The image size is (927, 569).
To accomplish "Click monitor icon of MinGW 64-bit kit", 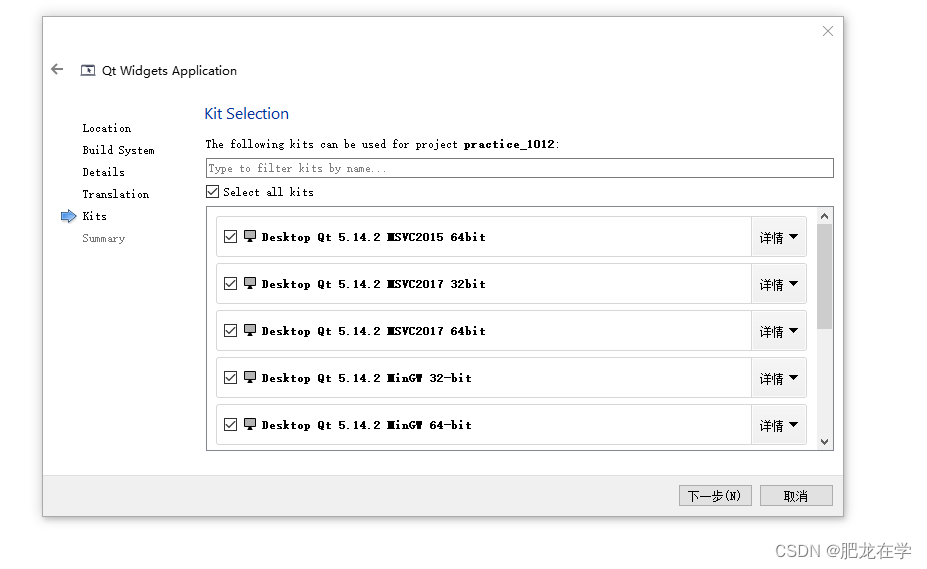I will pyautogui.click(x=250, y=425).
